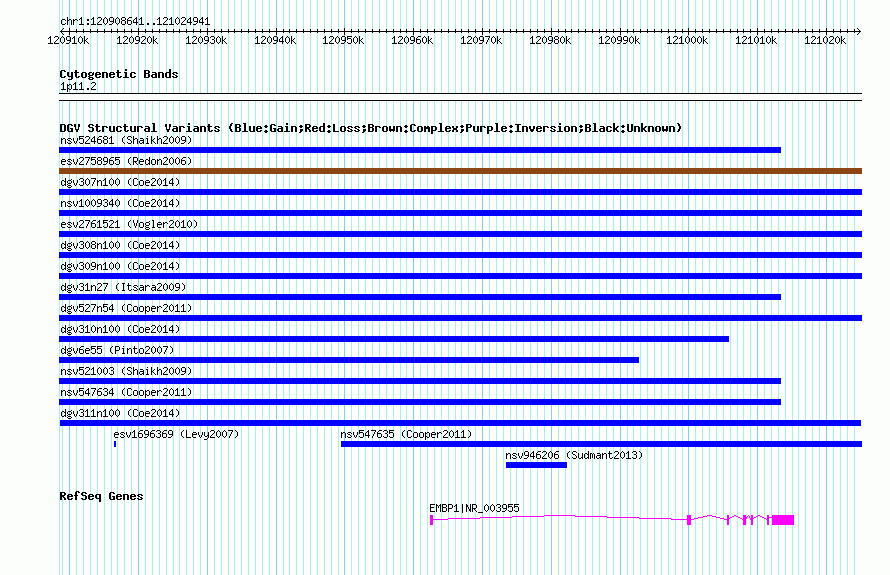This screenshot has height=575, width=890.
Task: Select the short nsv946206 gain bar
Action: [x=536, y=465]
